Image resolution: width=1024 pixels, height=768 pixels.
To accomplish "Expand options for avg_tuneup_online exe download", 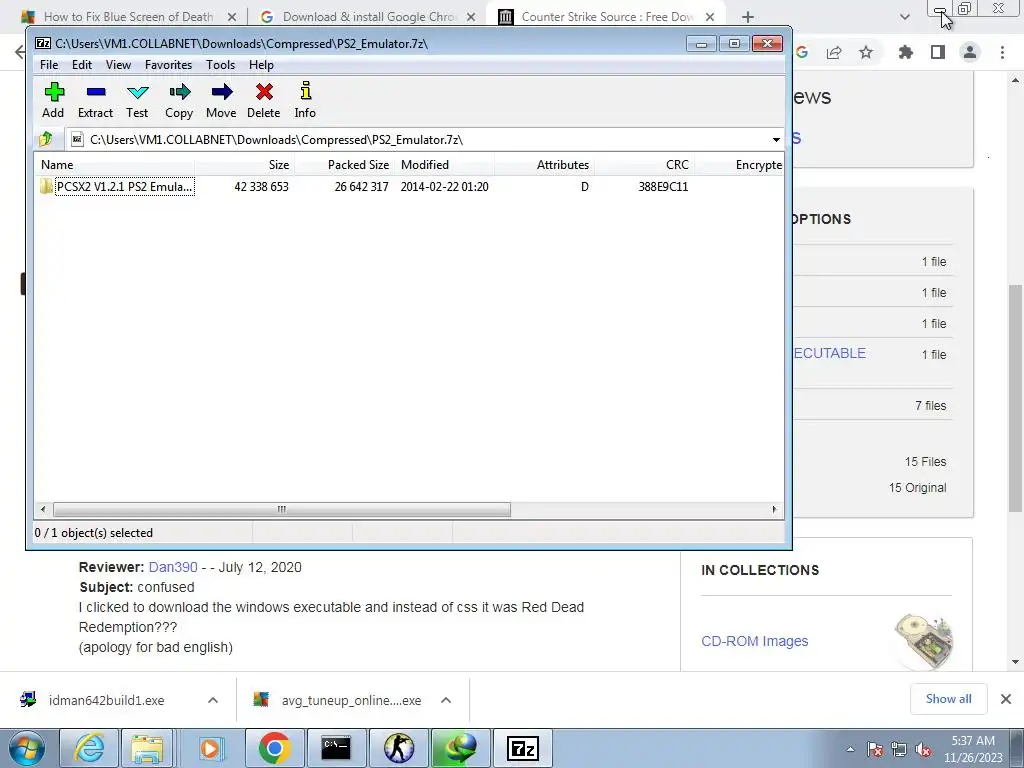I will tap(446, 700).
